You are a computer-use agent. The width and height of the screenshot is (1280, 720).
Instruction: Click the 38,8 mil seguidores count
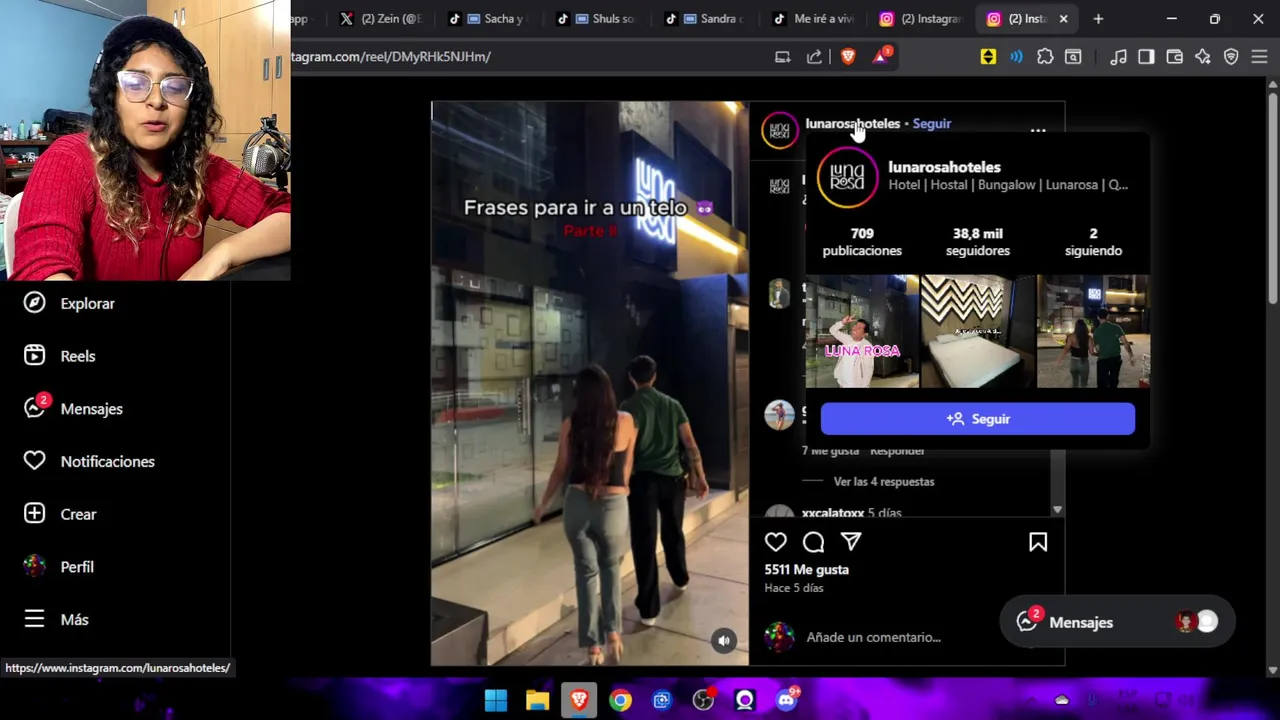(978, 242)
